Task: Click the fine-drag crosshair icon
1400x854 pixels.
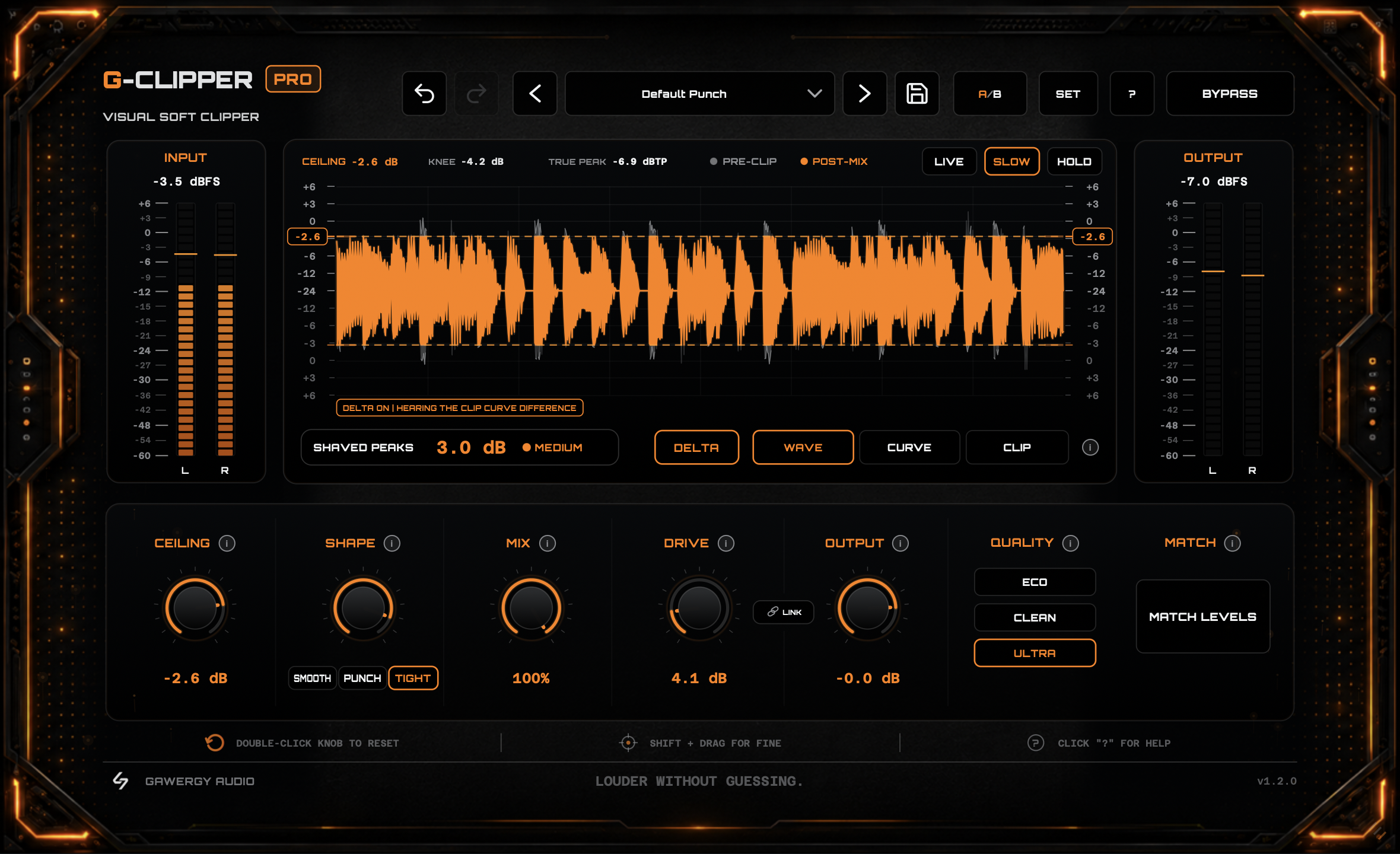Action: coord(628,743)
